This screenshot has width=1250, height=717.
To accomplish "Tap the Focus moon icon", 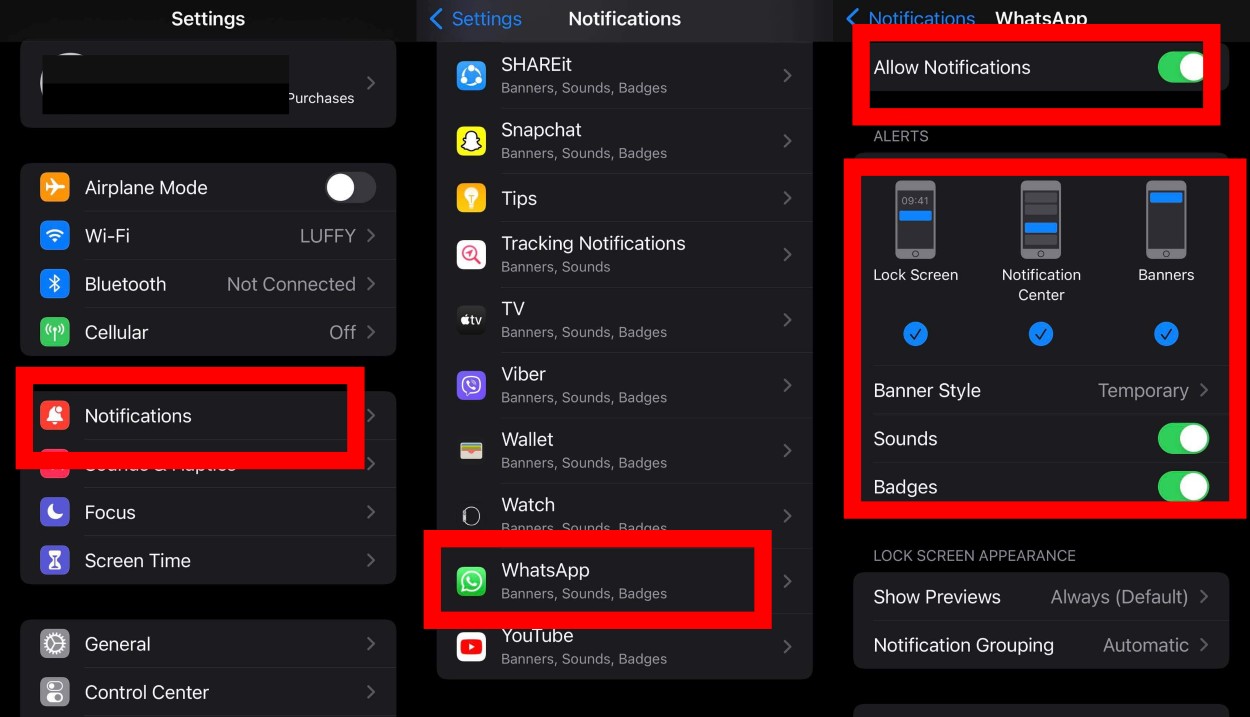I will pos(55,512).
